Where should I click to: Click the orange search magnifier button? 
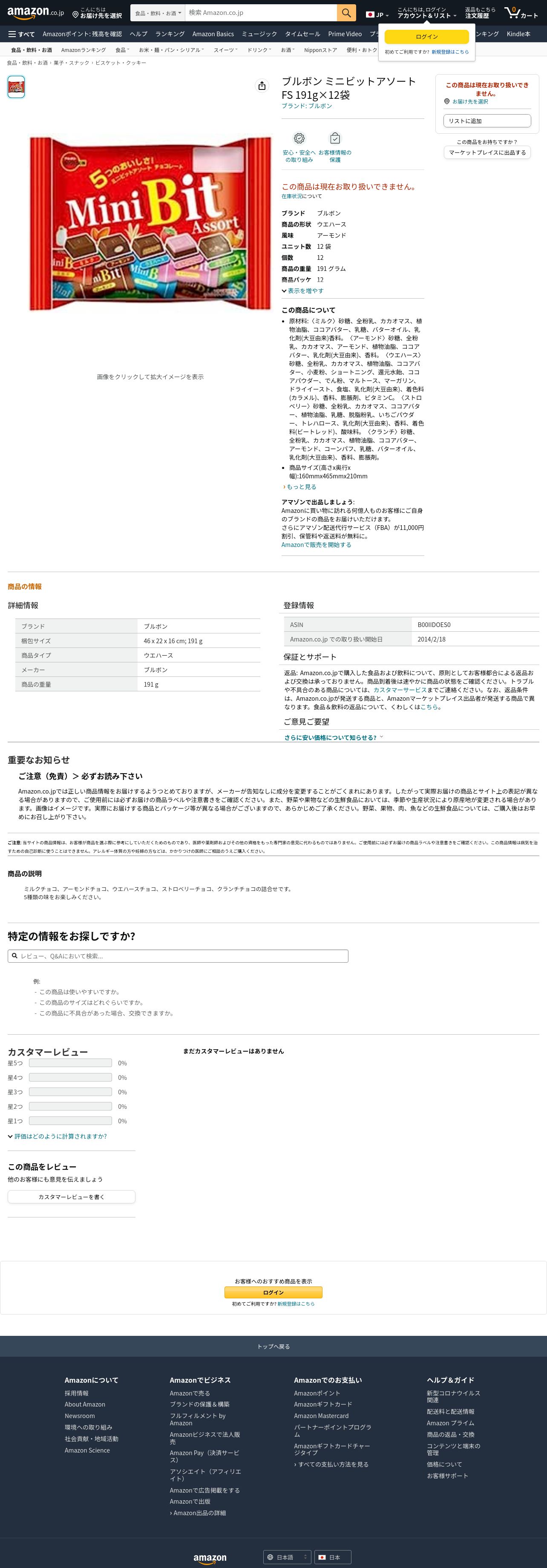pos(346,13)
